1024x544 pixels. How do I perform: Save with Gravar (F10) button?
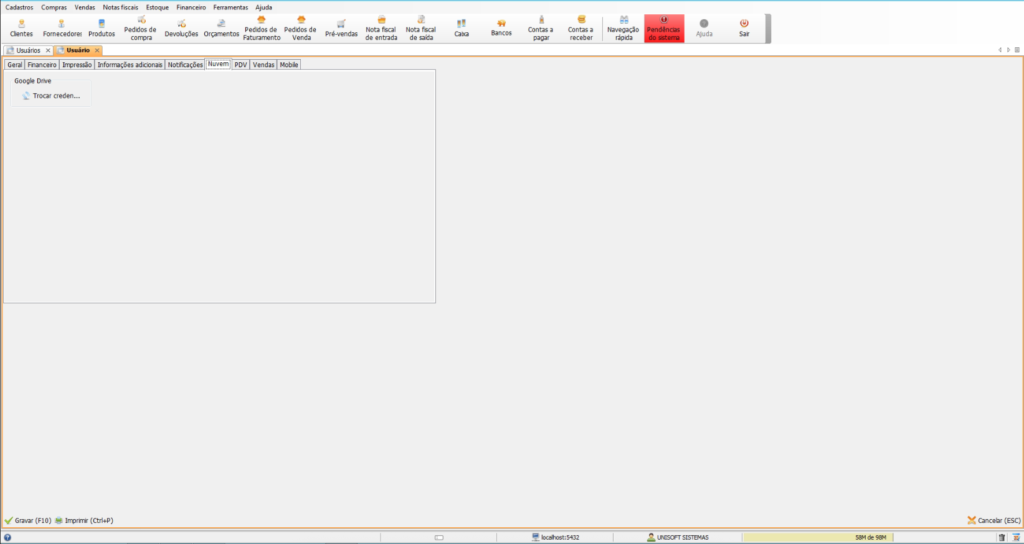pyautogui.click(x=29, y=521)
